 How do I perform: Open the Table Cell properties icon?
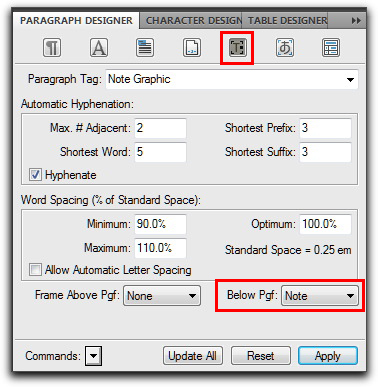(x=331, y=48)
